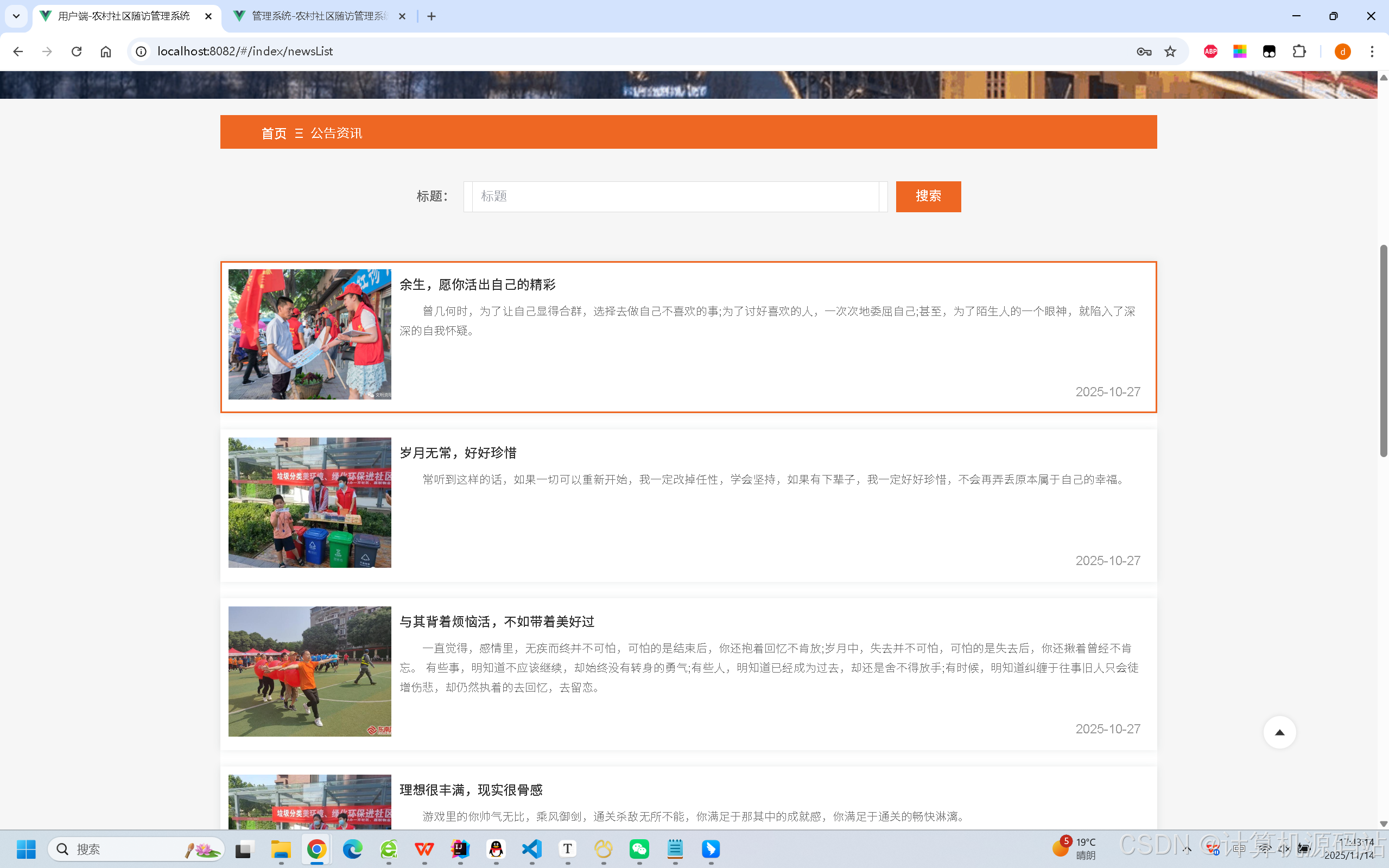
Task: Open the article 与其背着烦恼活，不如带着美好过
Action: point(497,622)
